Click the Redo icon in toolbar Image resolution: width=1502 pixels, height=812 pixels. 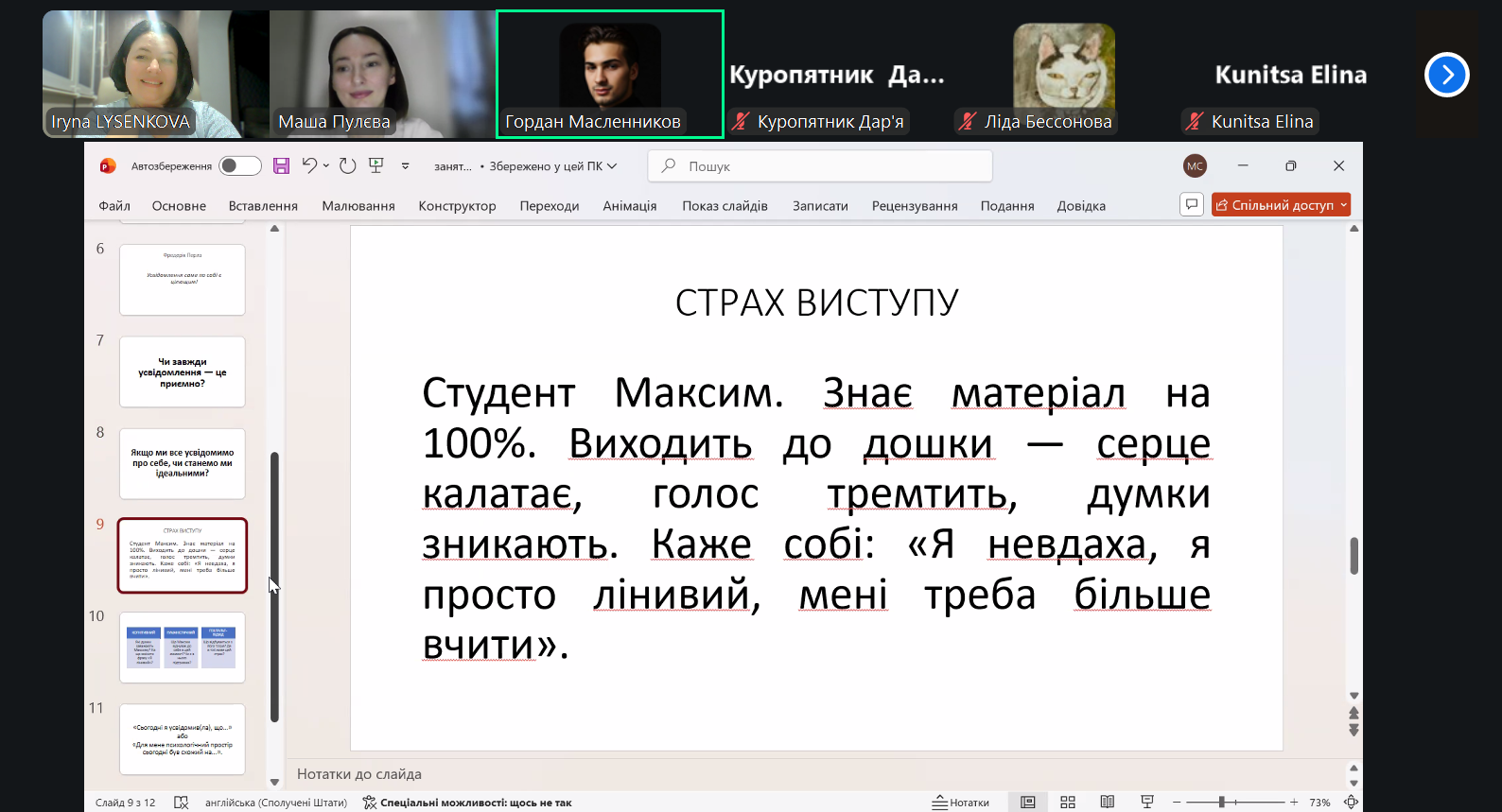point(347,166)
